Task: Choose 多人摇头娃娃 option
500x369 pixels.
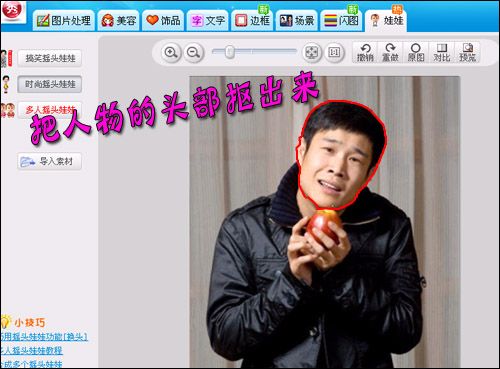Action: (50, 110)
